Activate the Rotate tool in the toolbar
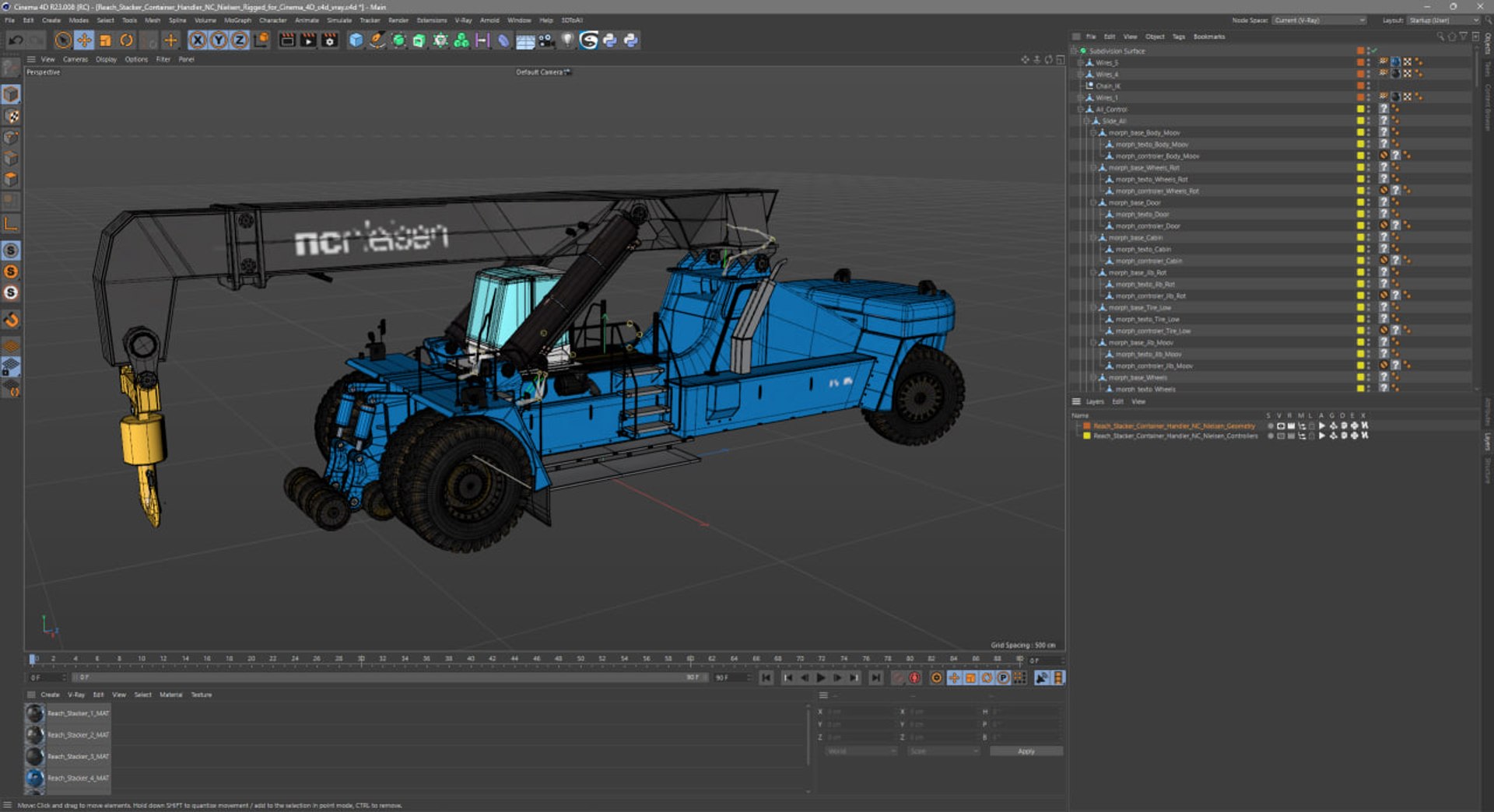This screenshot has width=1494, height=812. click(126, 40)
